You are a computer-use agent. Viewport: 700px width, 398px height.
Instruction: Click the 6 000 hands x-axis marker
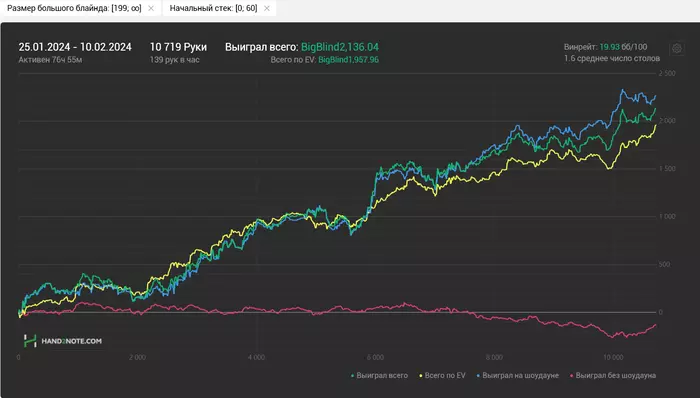(x=375, y=357)
